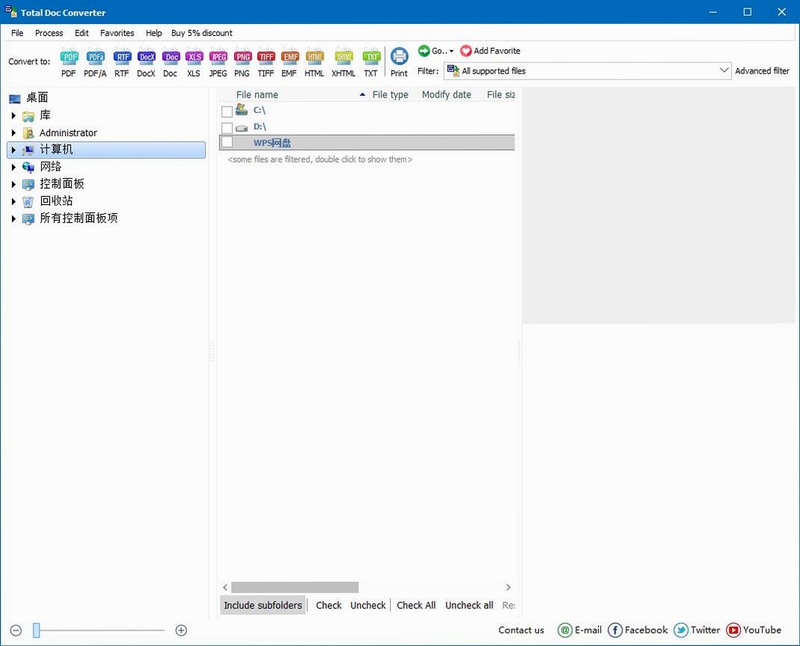
Task: Toggle Include subfolders option
Action: tap(263, 605)
